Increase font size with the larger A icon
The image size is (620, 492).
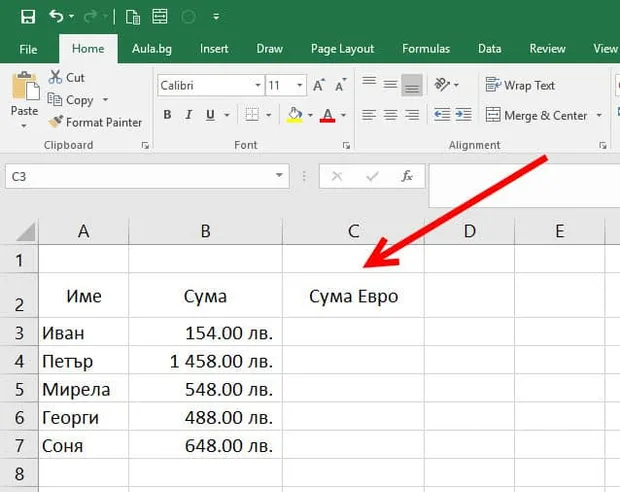tap(319, 85)
